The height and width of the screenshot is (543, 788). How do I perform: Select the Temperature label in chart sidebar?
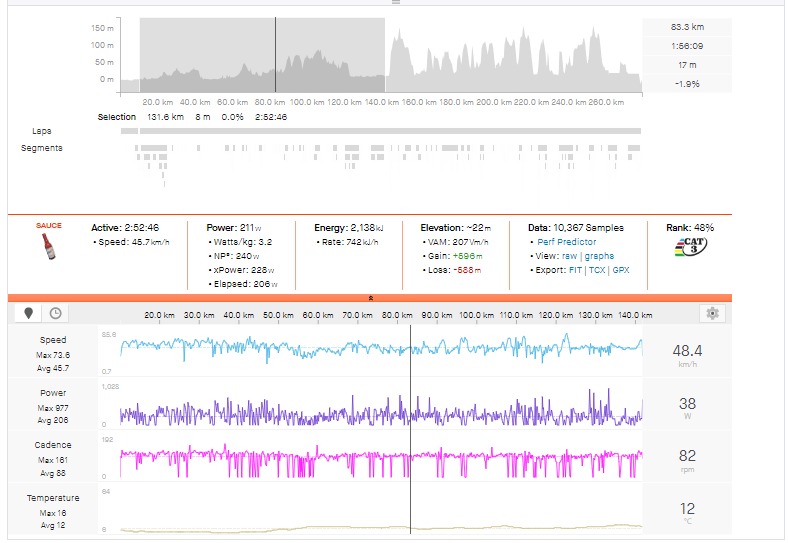pyautogui.click(x=53, y=498)
